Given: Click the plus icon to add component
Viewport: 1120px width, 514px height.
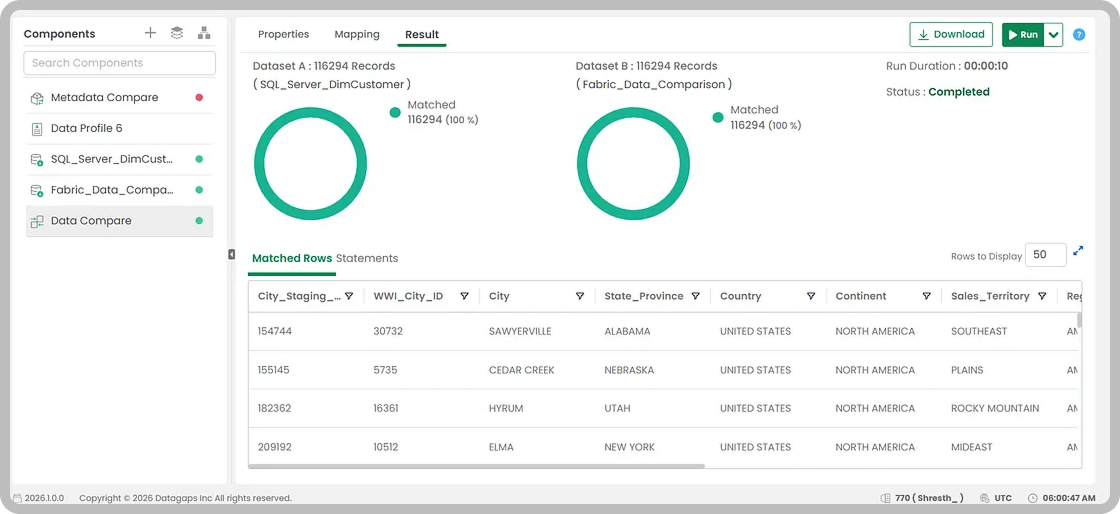Looking at the screenshot, I should pos(150,33).
